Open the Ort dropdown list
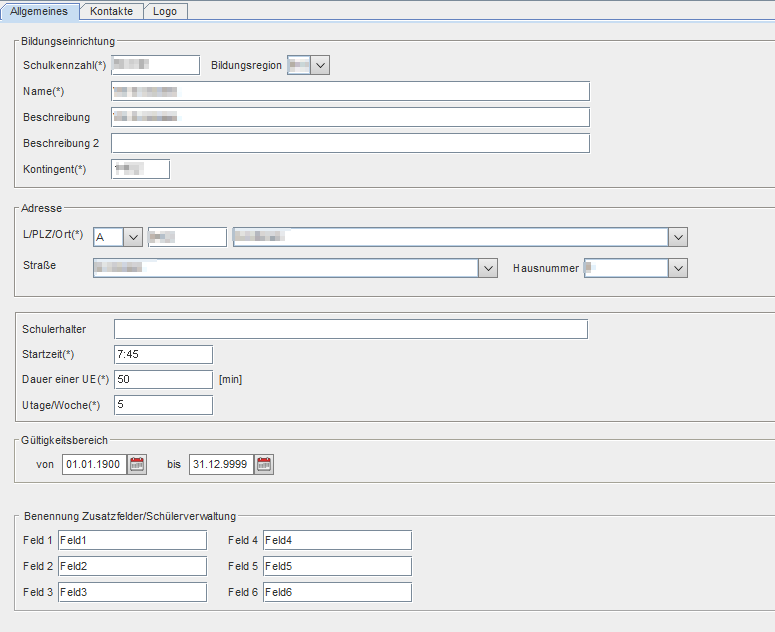775x632 pixels. tap(678, 237)
